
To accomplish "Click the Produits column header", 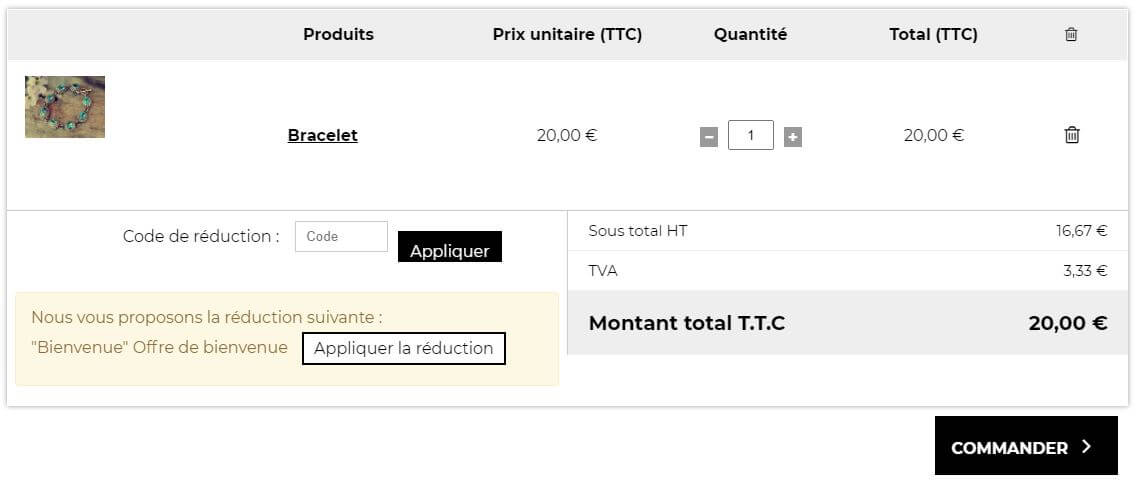I will click(339, 34).
